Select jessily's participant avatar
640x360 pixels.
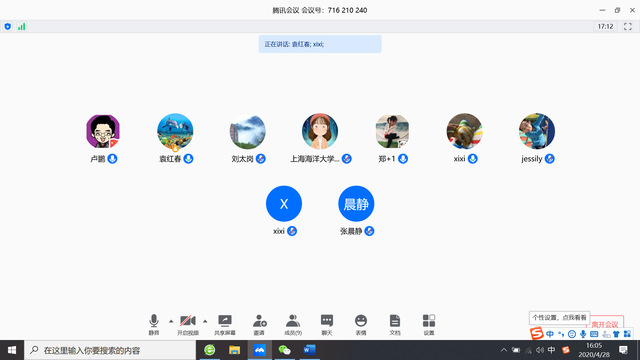pos(537,131)
